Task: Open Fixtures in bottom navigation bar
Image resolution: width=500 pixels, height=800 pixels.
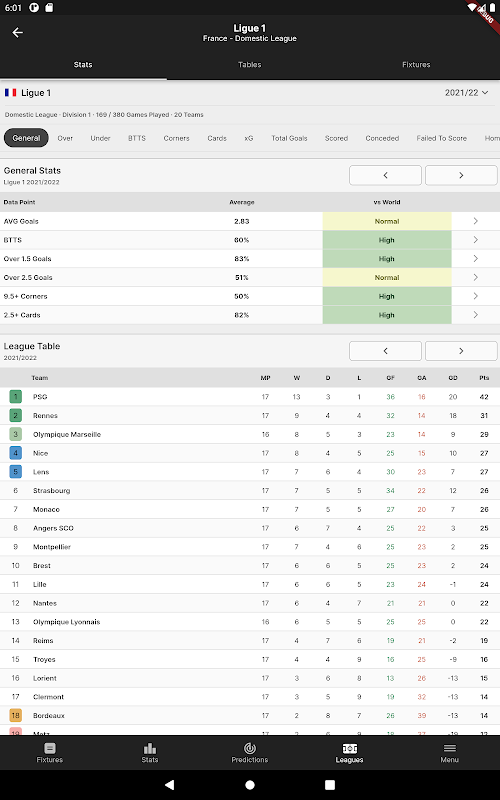Action: click(49, 753)
